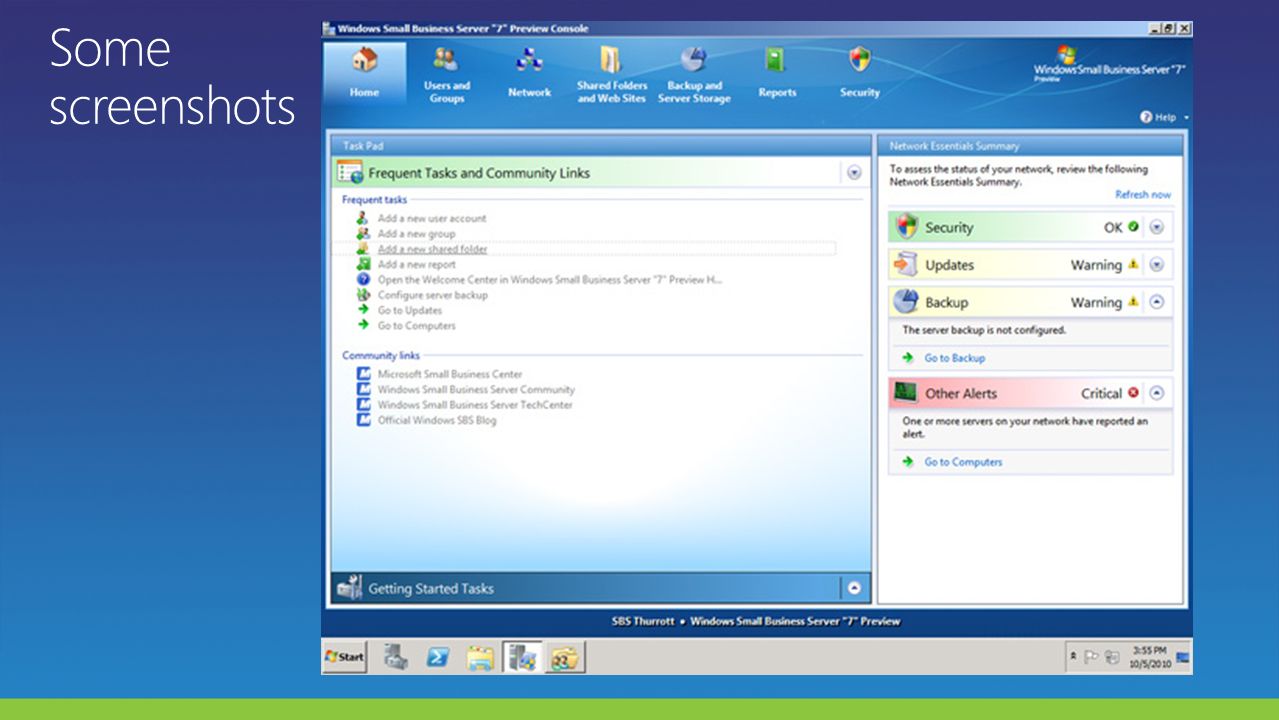Image resolution: width=1279 pixels, height=720 pixels.
Task: Click the Backup status icon
Action: pyautogui.click(x=906, y=302)
